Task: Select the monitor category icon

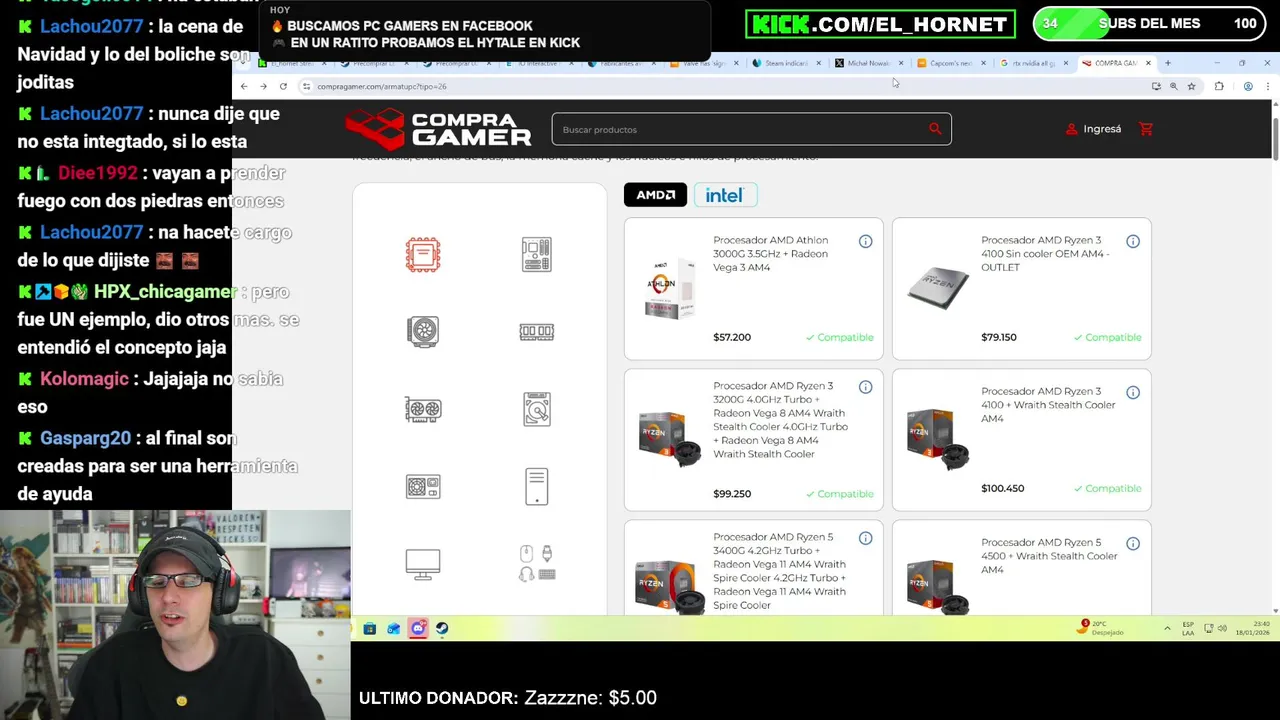Action: coord(423,564)
